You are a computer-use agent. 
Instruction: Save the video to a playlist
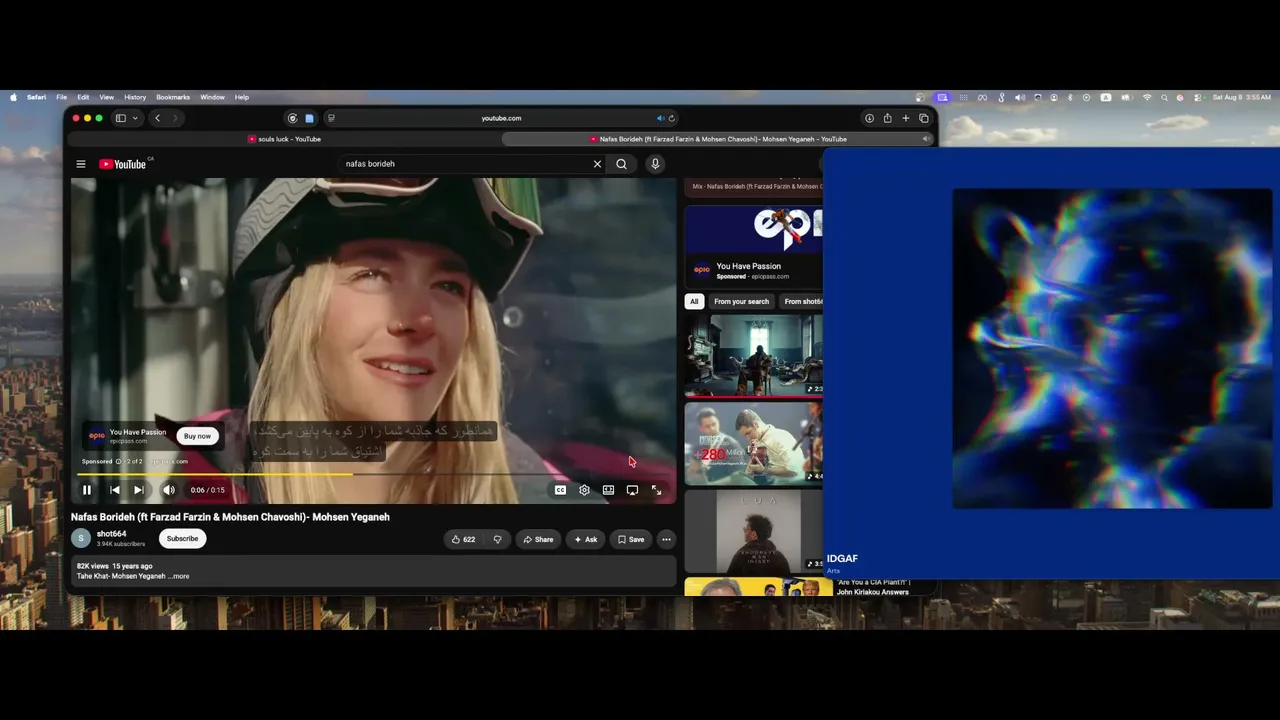tap(631, 539)
